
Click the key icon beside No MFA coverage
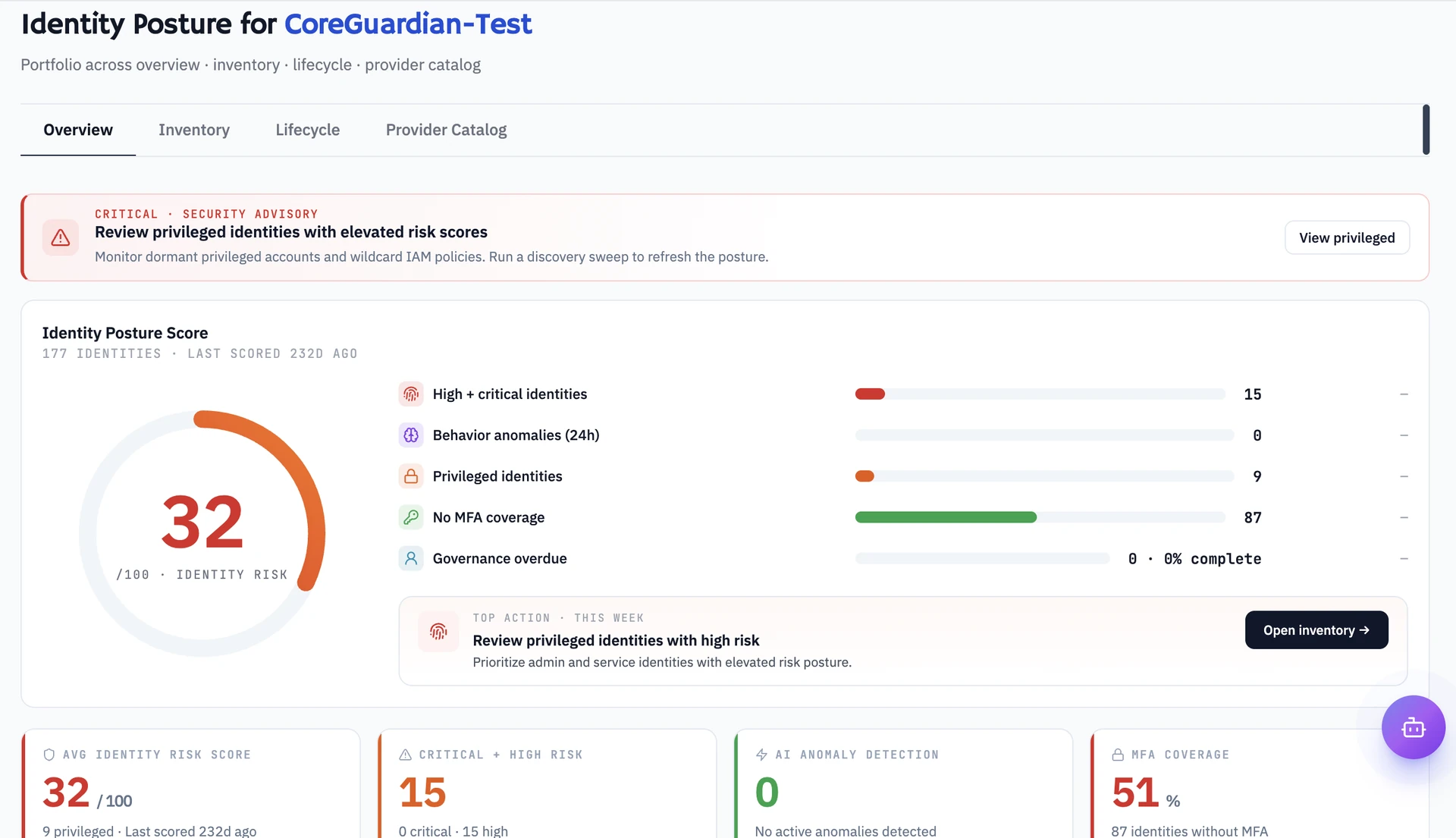pos(411,517)
